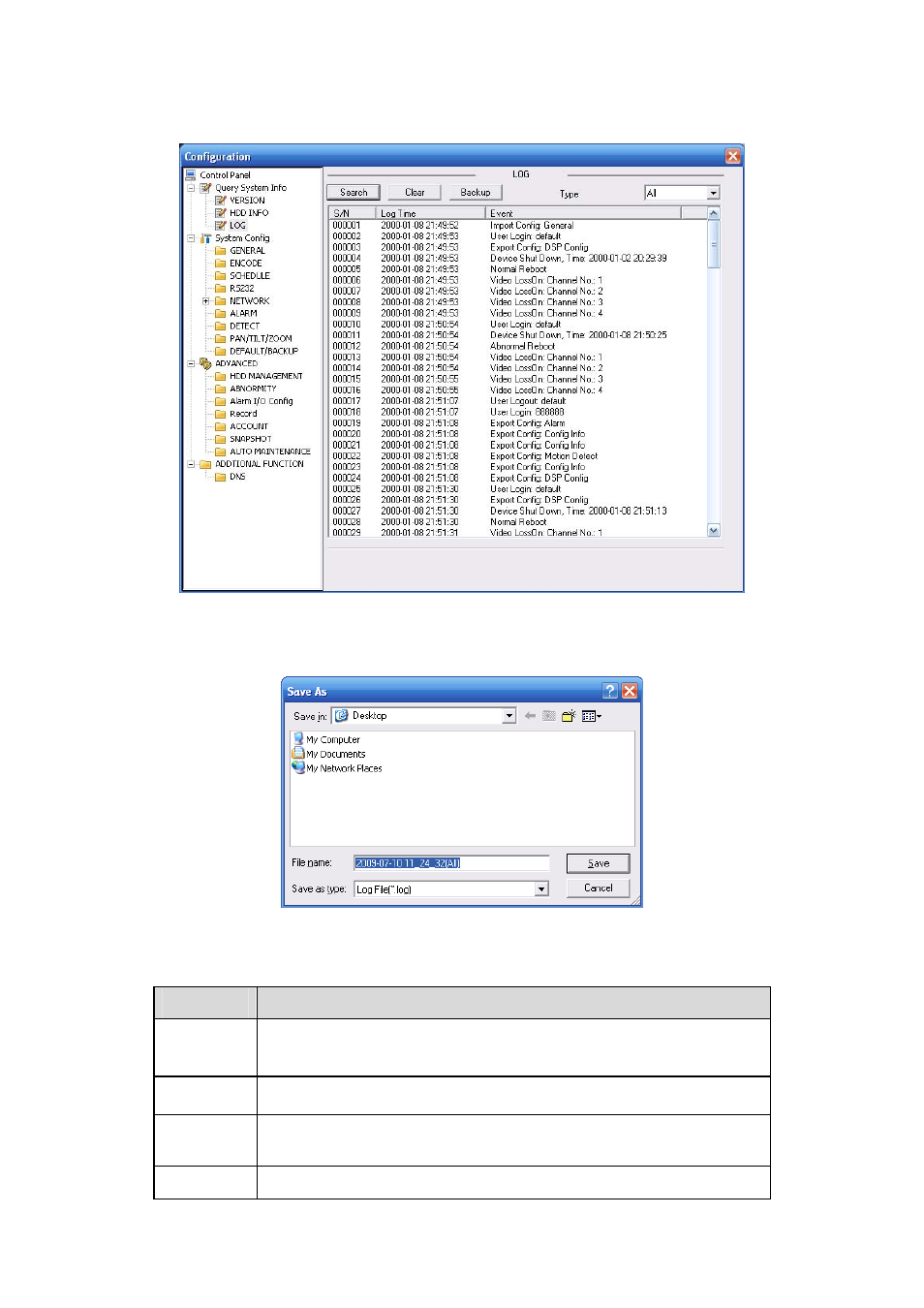
Task: Click the HDD INFO item icon
Action: coord(221,213)
